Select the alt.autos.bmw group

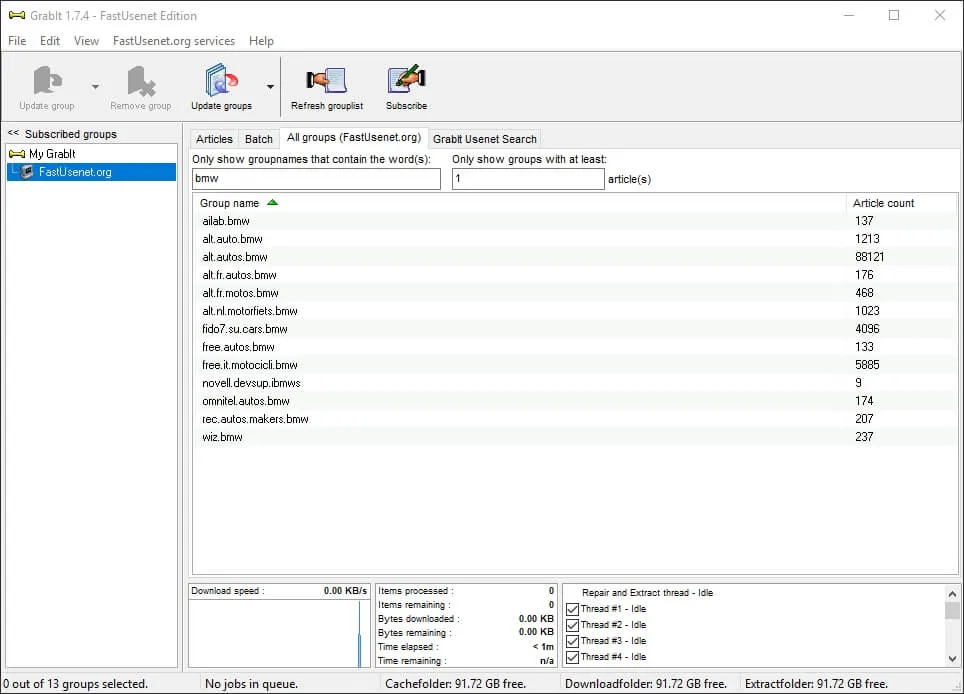coord(575,257)
